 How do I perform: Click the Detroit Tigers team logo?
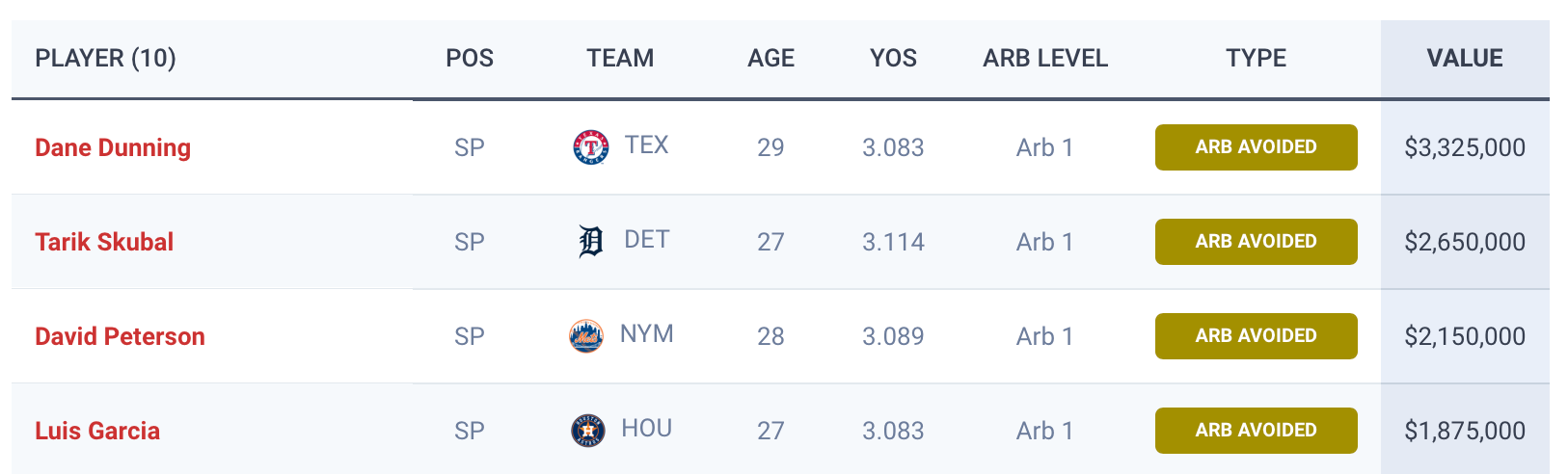(x=590, y=242)
